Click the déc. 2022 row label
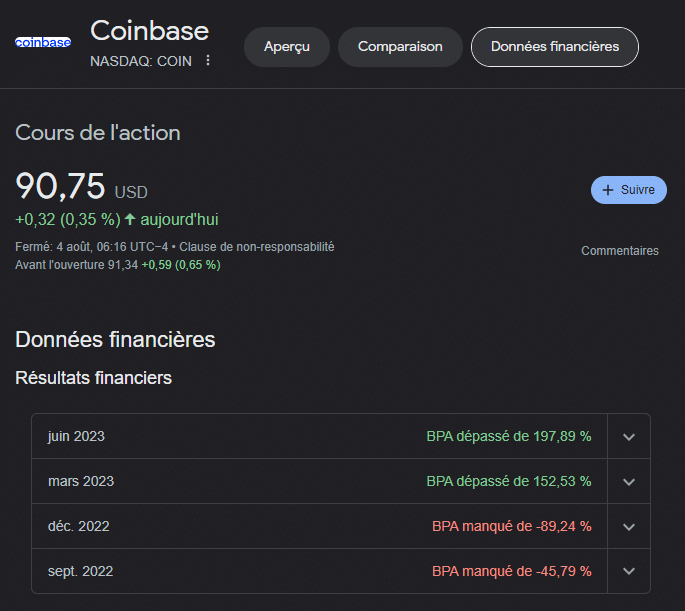The width and height of the screenshot is (685, 611). click(x=79, y=526)
